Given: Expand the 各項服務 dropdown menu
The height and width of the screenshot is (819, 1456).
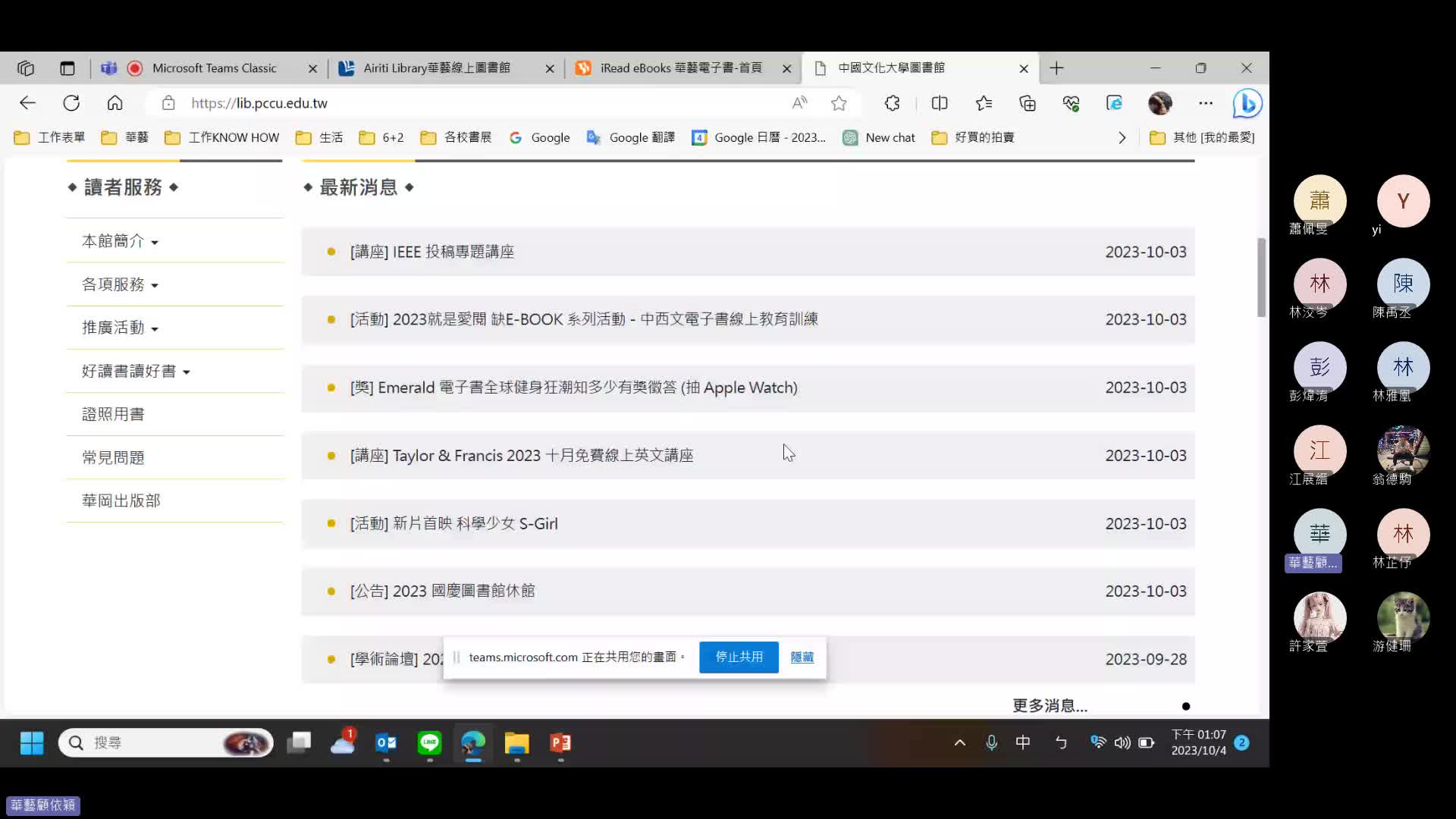Looking at the screenshot, I should pyautogui.click(x=121, y=284).
